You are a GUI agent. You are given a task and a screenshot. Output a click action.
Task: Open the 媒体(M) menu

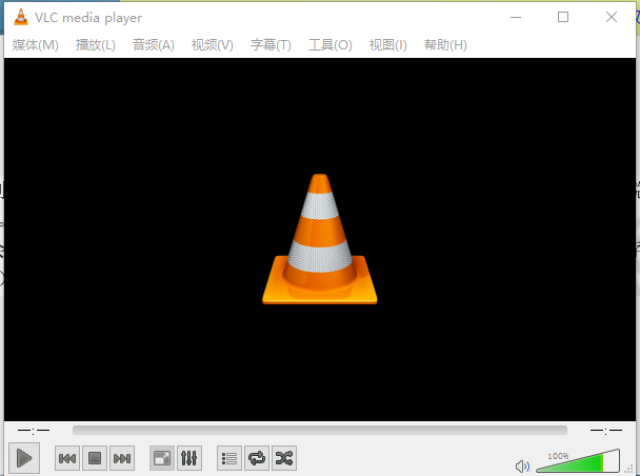pyautogui.click(x=35, y=44)
